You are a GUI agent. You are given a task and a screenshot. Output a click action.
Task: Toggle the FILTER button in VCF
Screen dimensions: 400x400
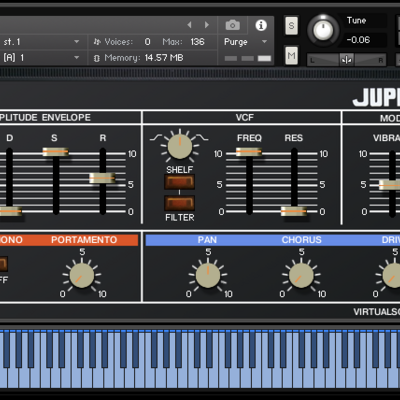pyautogui.click(x=179, y=203)
